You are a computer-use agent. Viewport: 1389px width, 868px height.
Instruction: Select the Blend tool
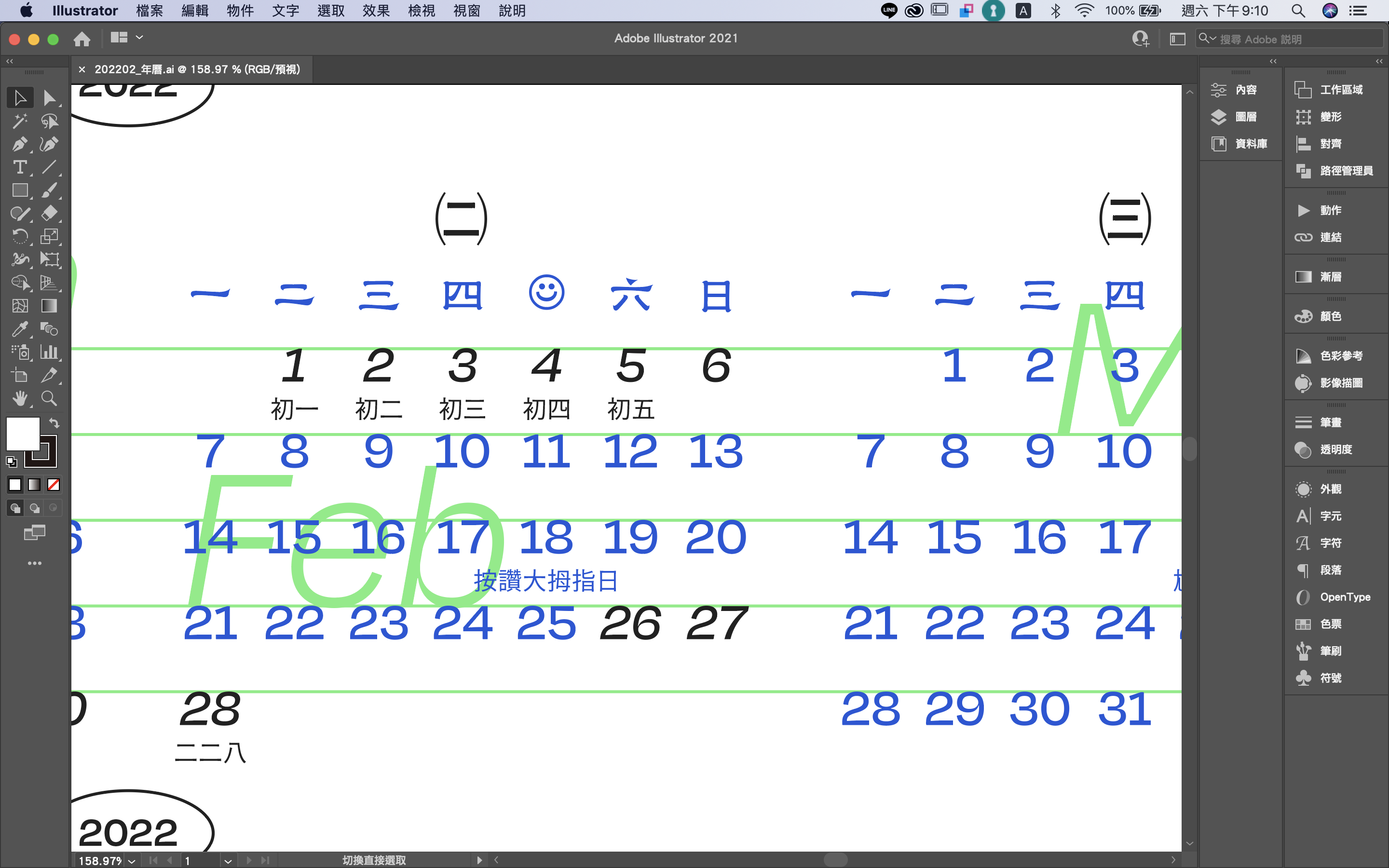point(49,329)
